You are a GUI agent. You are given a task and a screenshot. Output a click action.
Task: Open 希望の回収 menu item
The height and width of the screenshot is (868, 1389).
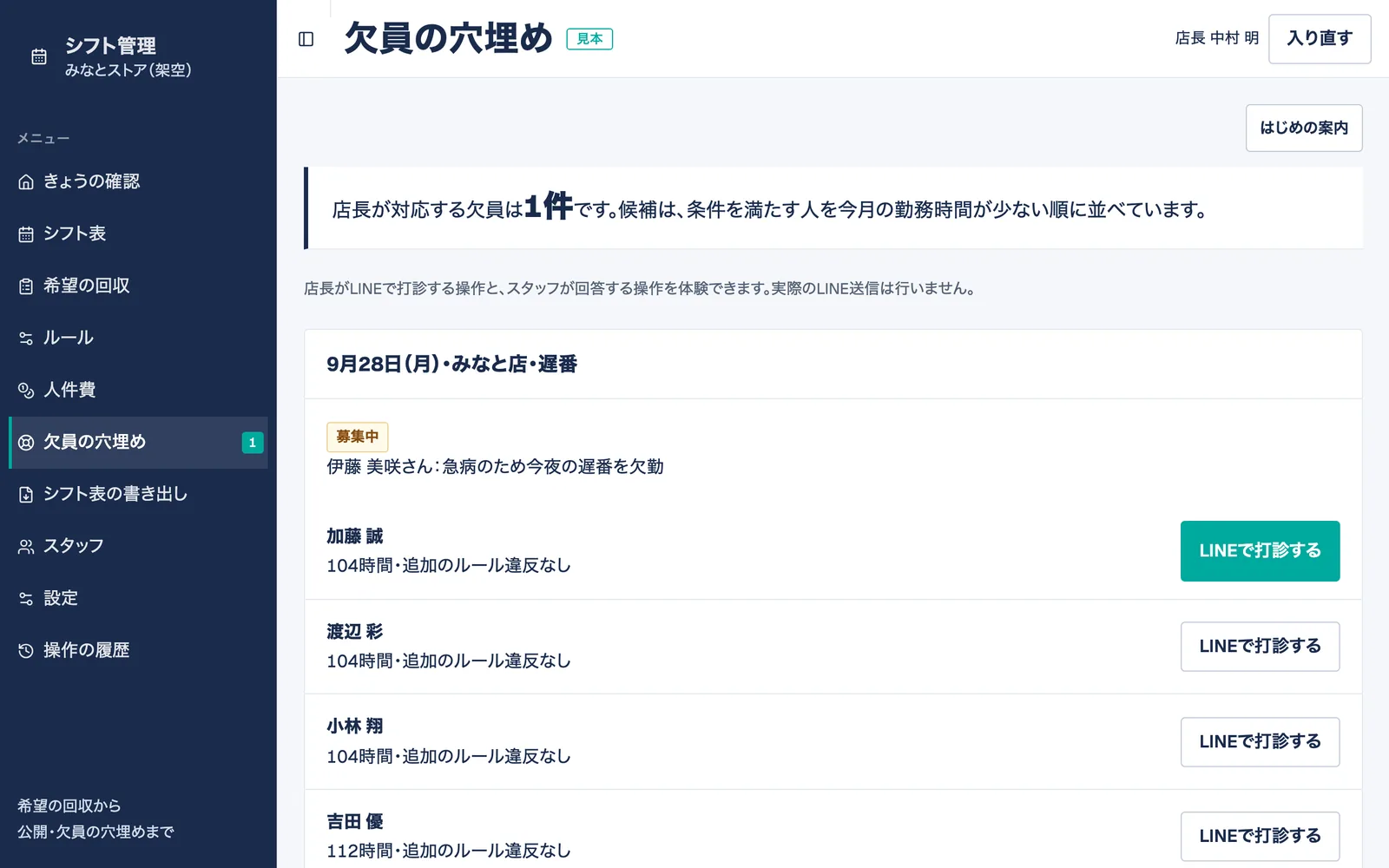coord(138,286)
